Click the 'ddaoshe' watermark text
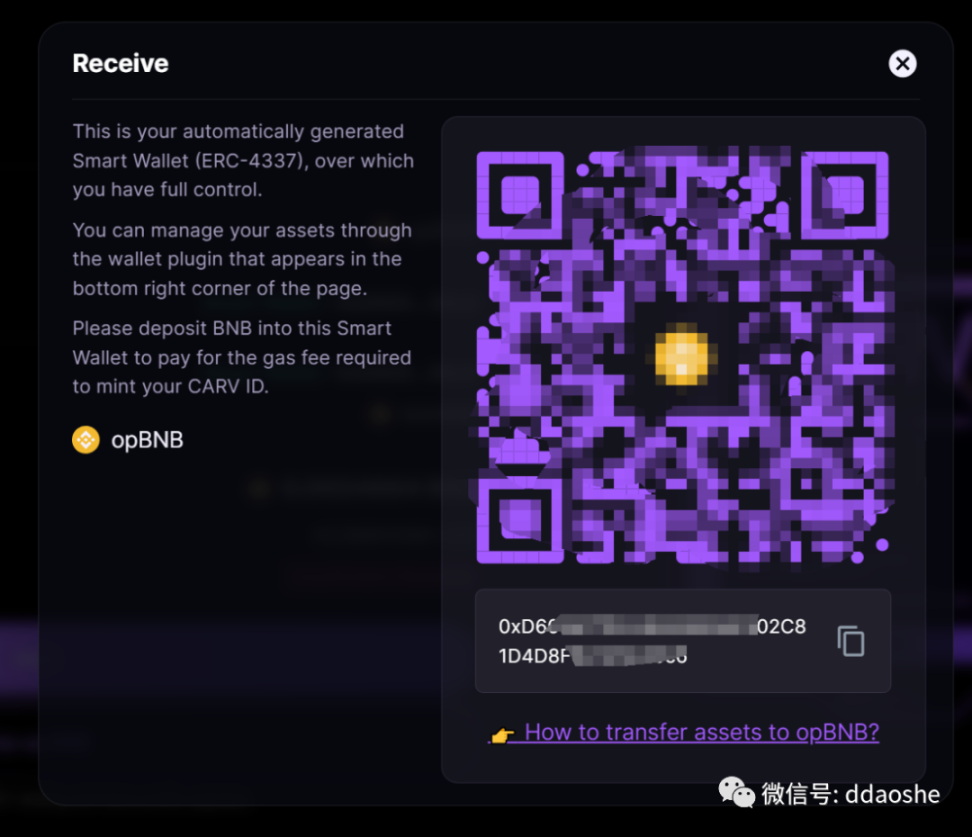 coord(892,794)
